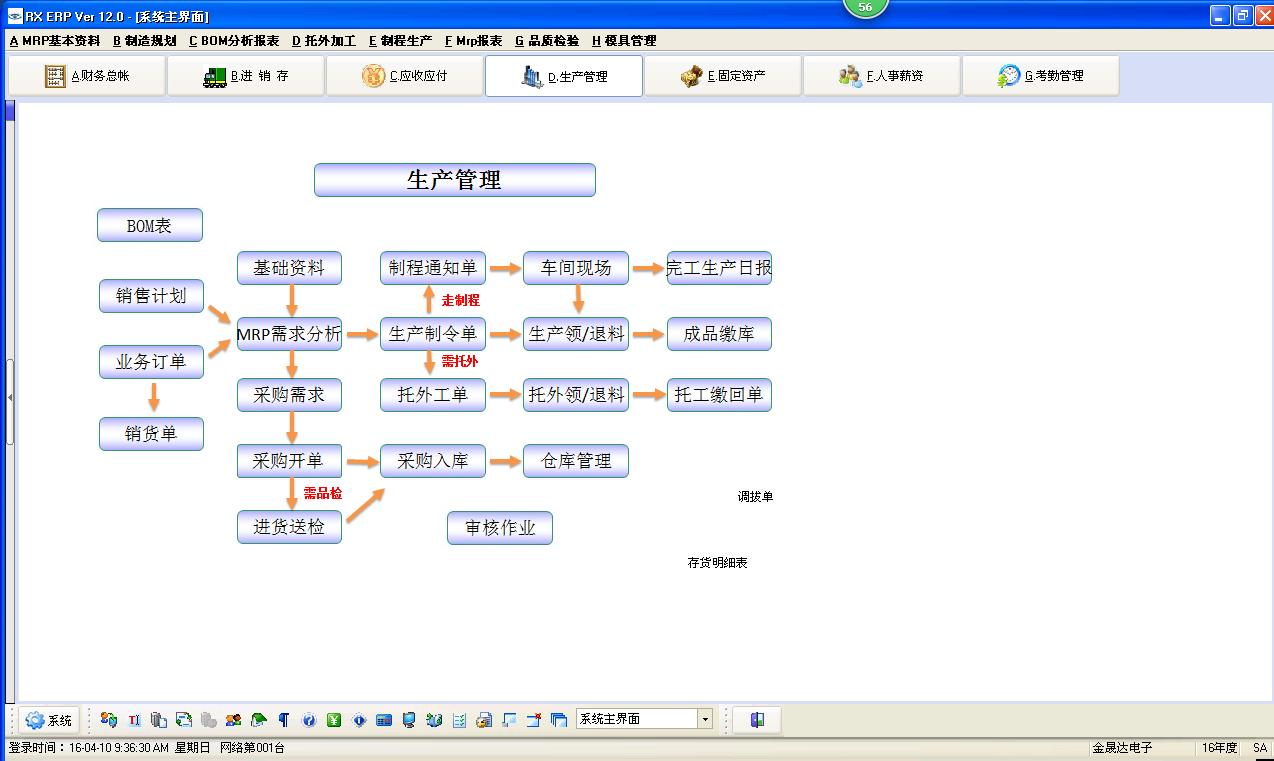
Task: Click the computer monitor icon in bottom toolbar
Action: click(x=409, y=720)
